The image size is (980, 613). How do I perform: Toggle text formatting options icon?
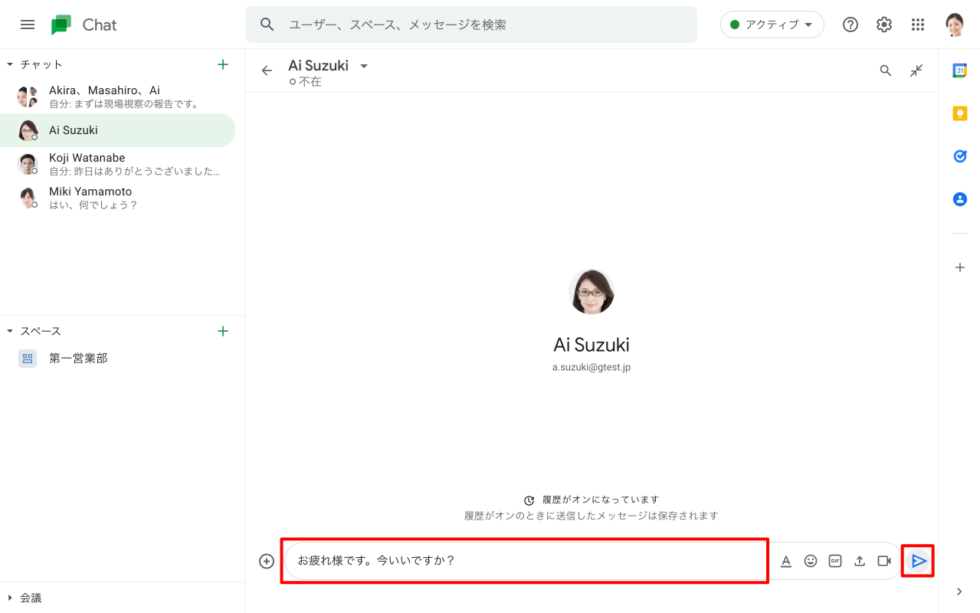786,561
